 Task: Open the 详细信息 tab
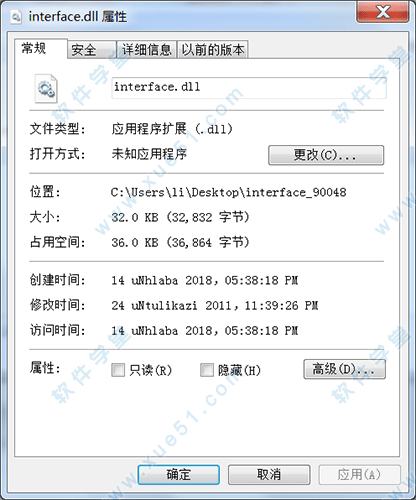point(146,50)
